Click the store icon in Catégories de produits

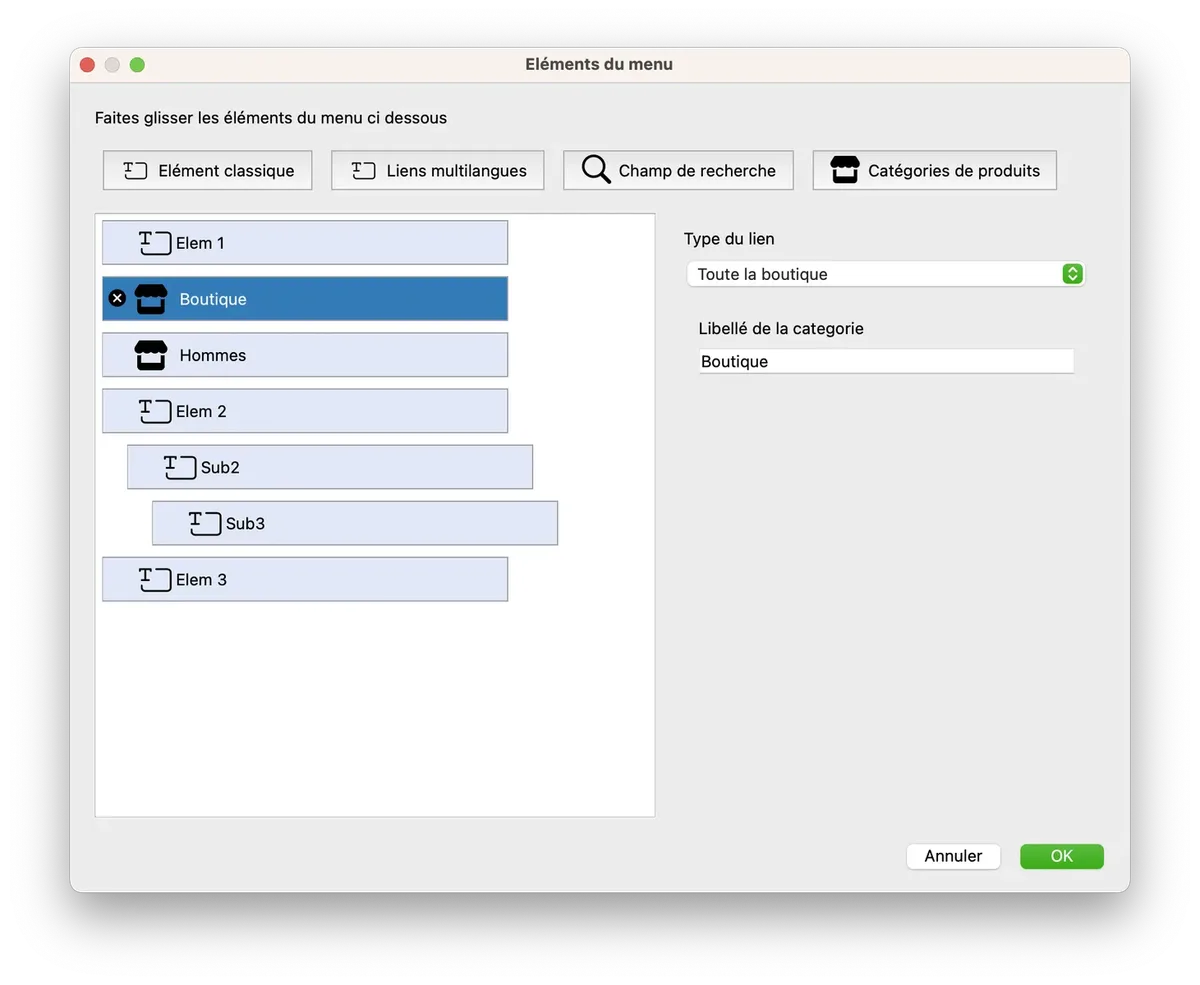[x=845, y=170]
